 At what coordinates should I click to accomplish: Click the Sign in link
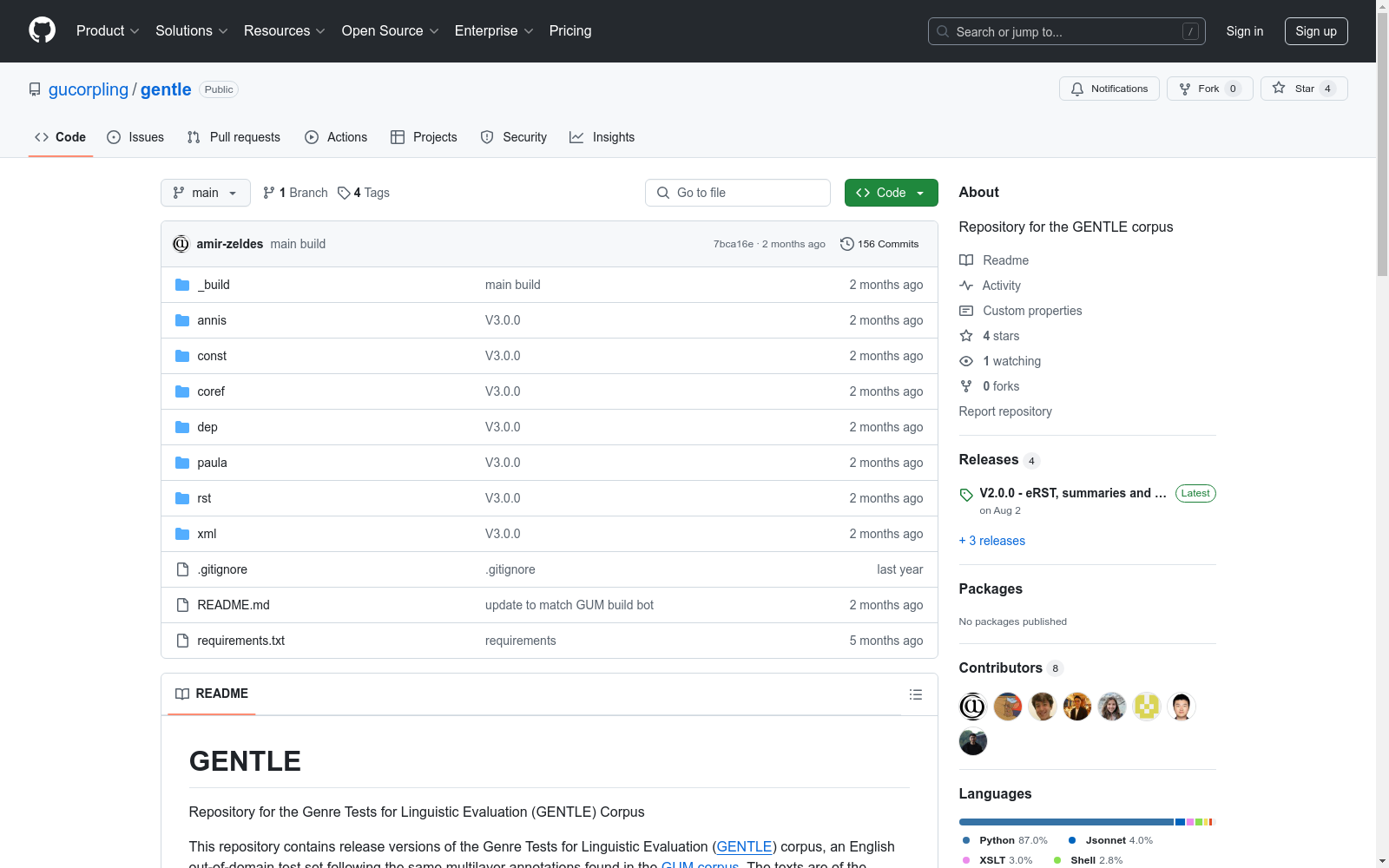(x=1245, y=31)
